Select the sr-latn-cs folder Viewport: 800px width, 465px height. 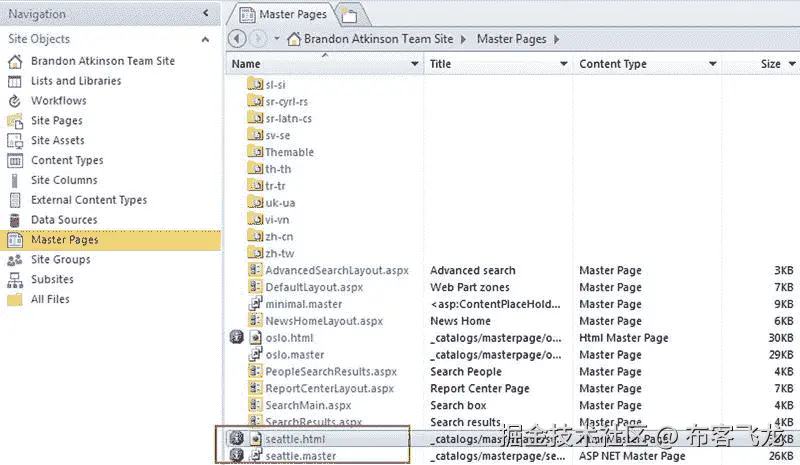pyautogui.click(x=288, y=118)
